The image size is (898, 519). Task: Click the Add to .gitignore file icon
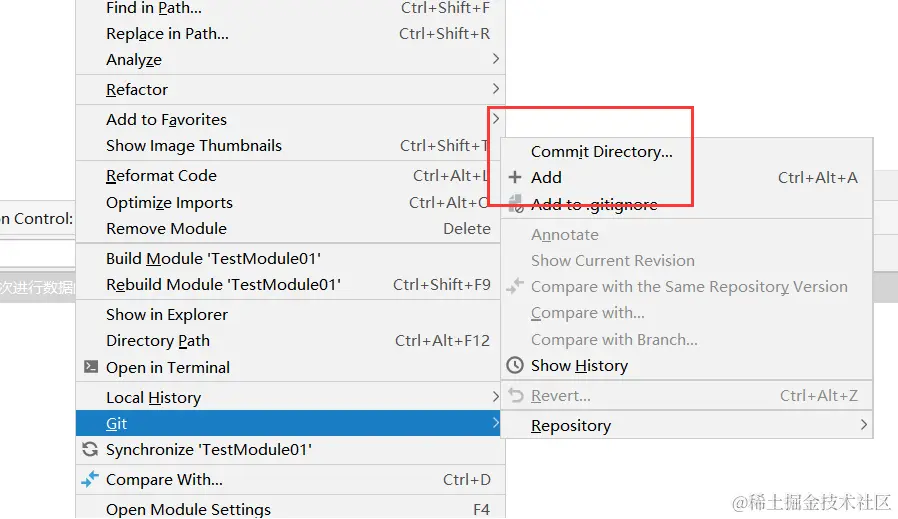click(515, 203)
